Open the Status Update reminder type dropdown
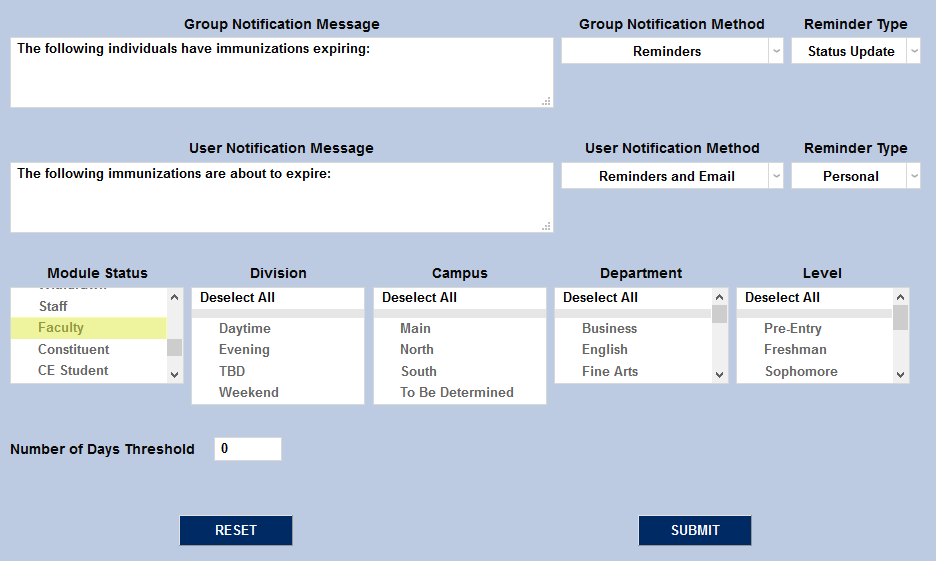 click(855, 51)
